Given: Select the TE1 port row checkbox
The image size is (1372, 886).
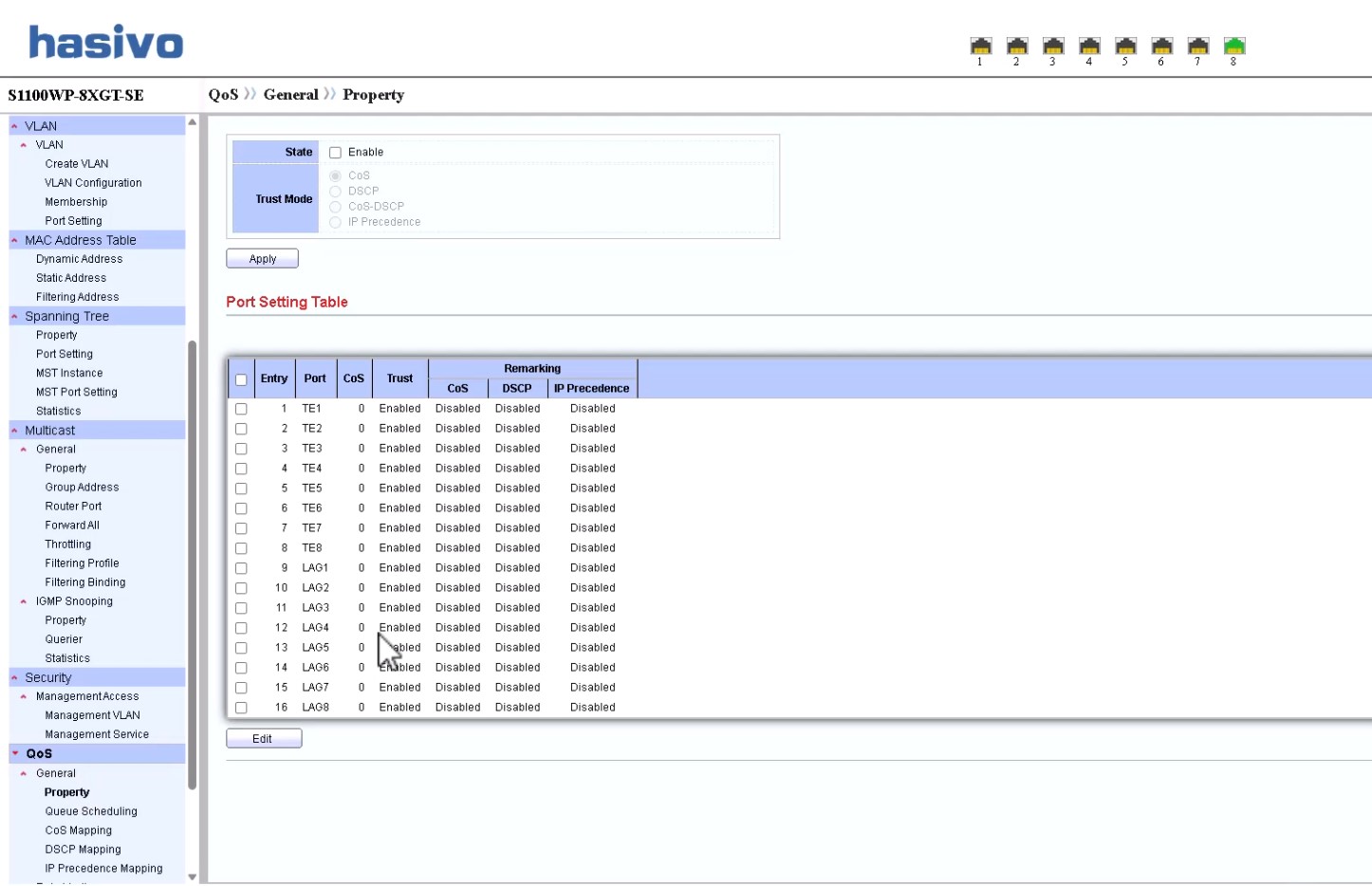Looking at the screenshot, I should click(241, 409).
